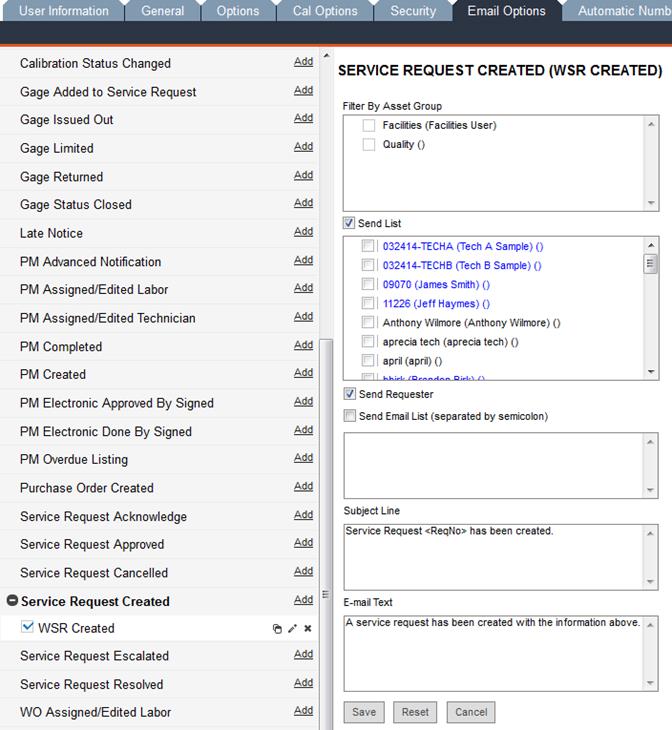Click the Reset button
672x730 pixels.
click(x=415, y=712)
